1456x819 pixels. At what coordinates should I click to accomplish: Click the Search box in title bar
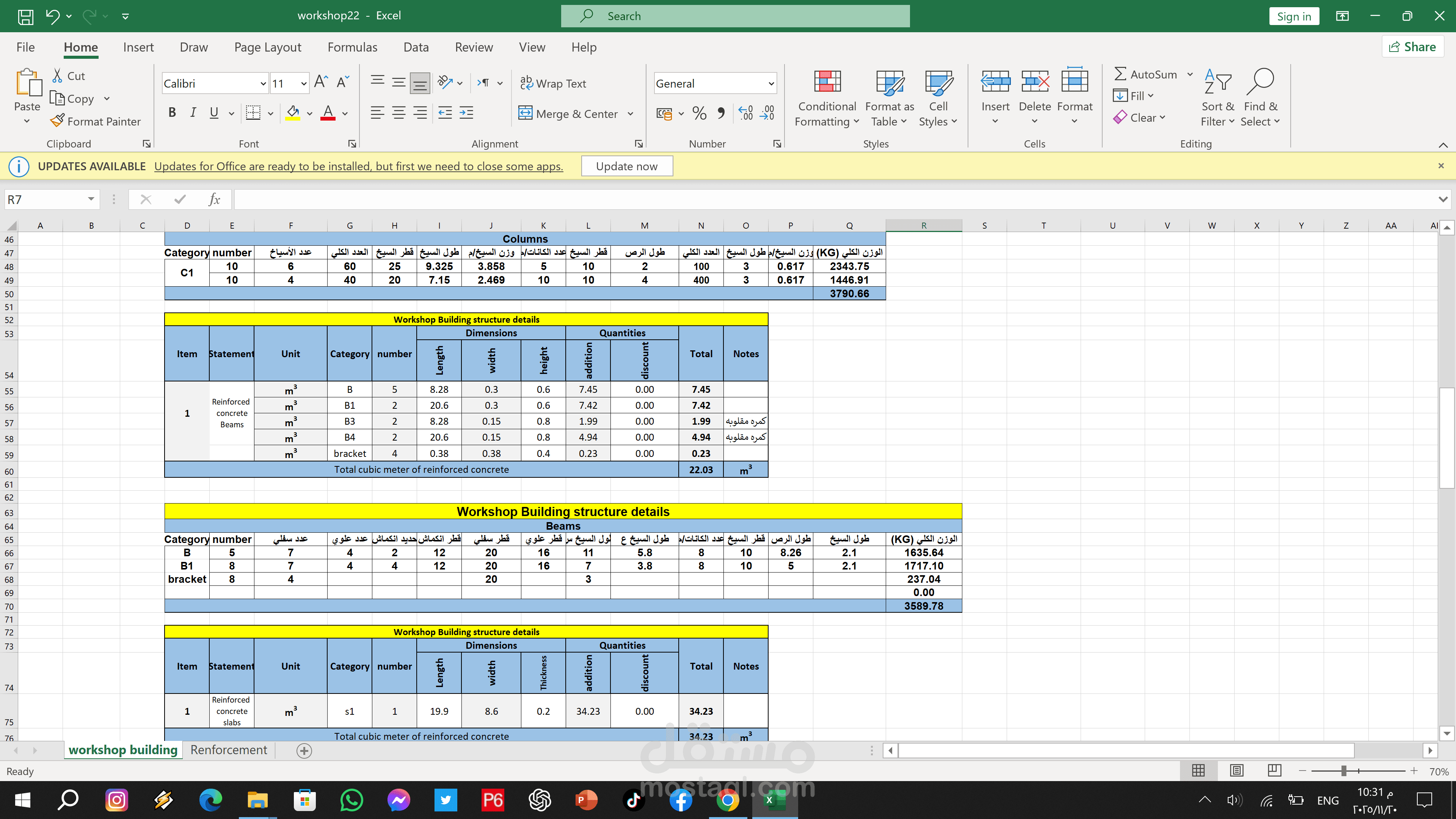(735, 16)
